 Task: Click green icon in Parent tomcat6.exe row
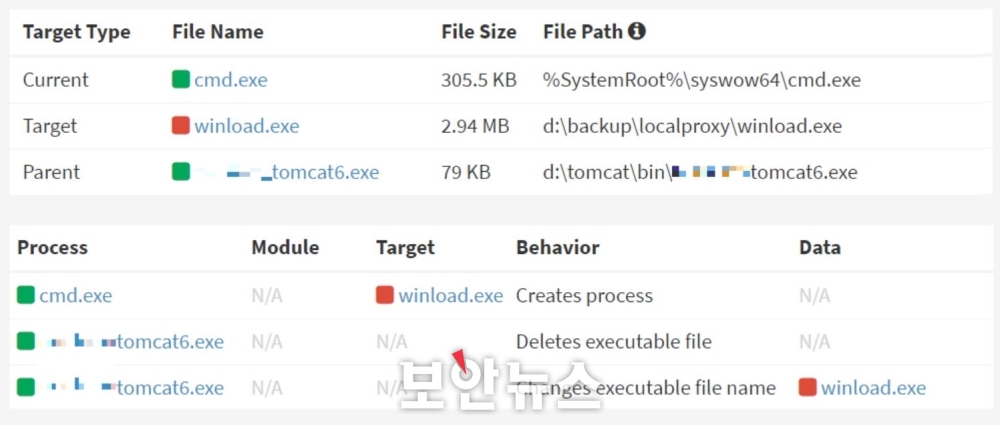click(181, 172)
